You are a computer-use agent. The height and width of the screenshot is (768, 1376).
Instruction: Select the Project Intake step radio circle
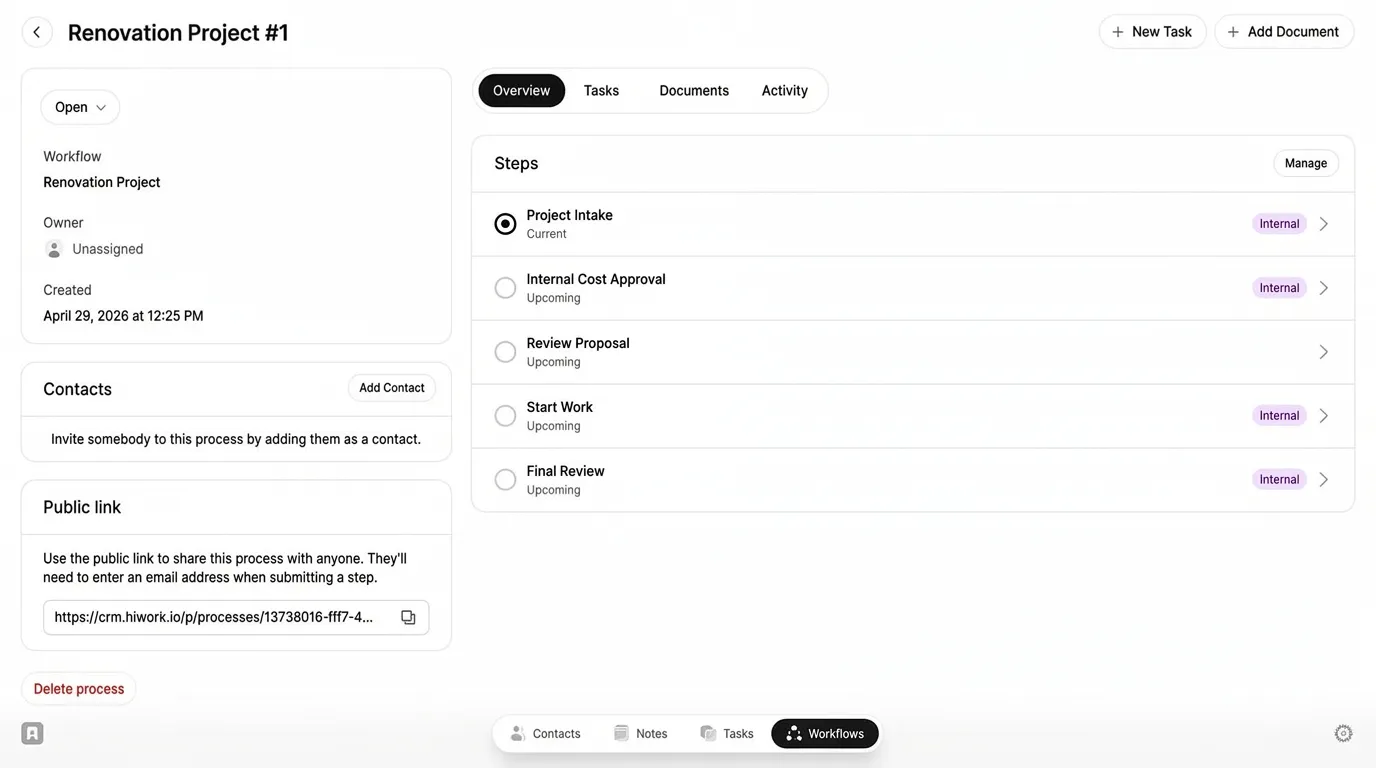pos(505,224)
